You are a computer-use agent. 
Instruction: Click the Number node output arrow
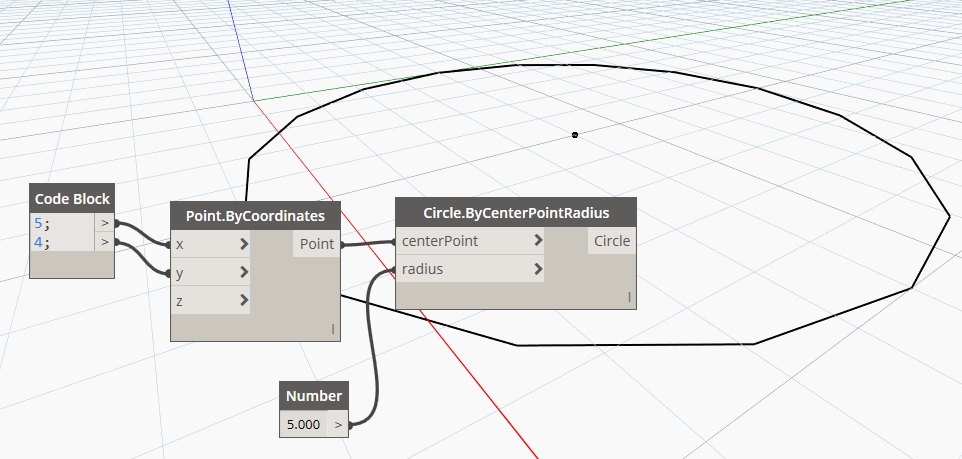(x=339, y=424)
